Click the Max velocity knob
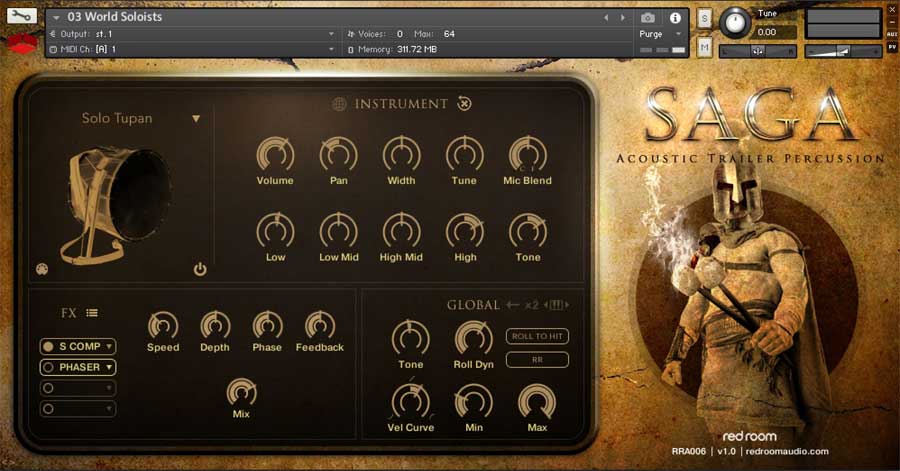900x471 pixels. (x=537, y=402)
